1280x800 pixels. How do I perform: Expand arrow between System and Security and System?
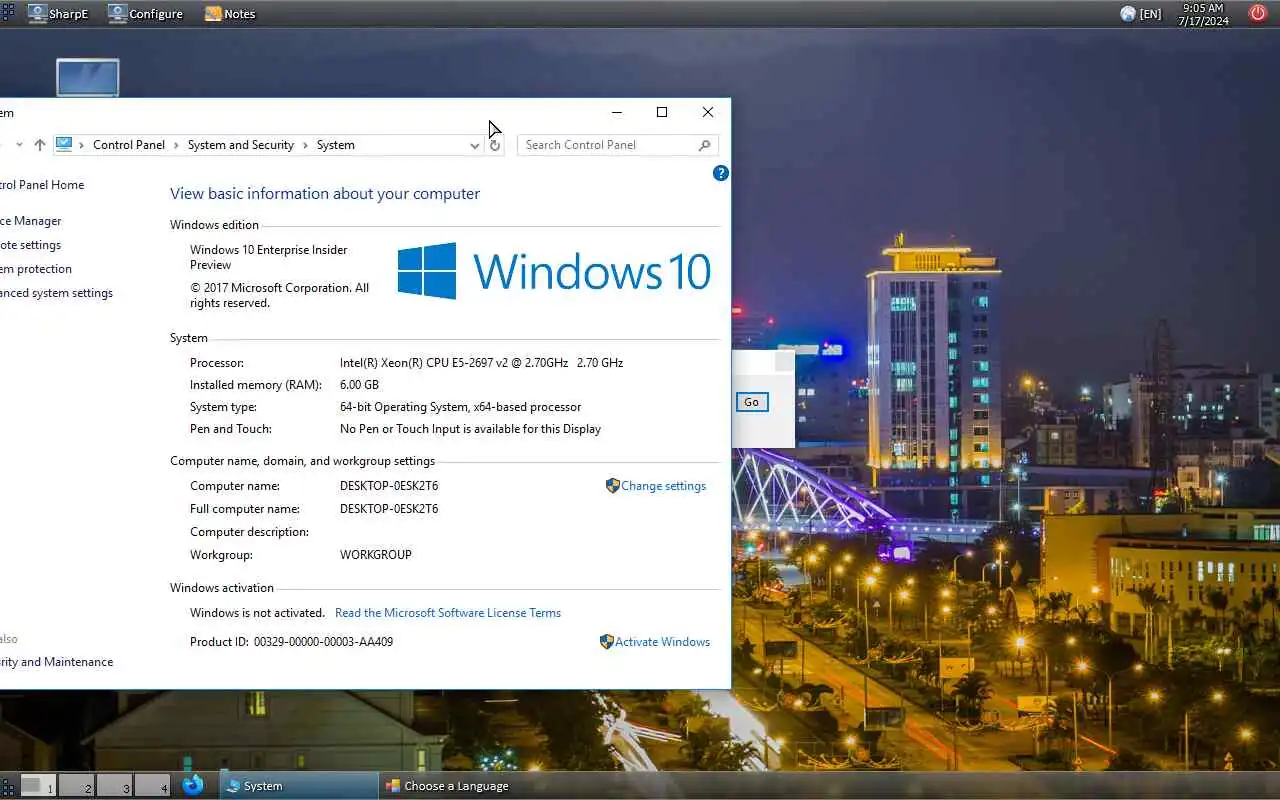click(x=306, y=145)
